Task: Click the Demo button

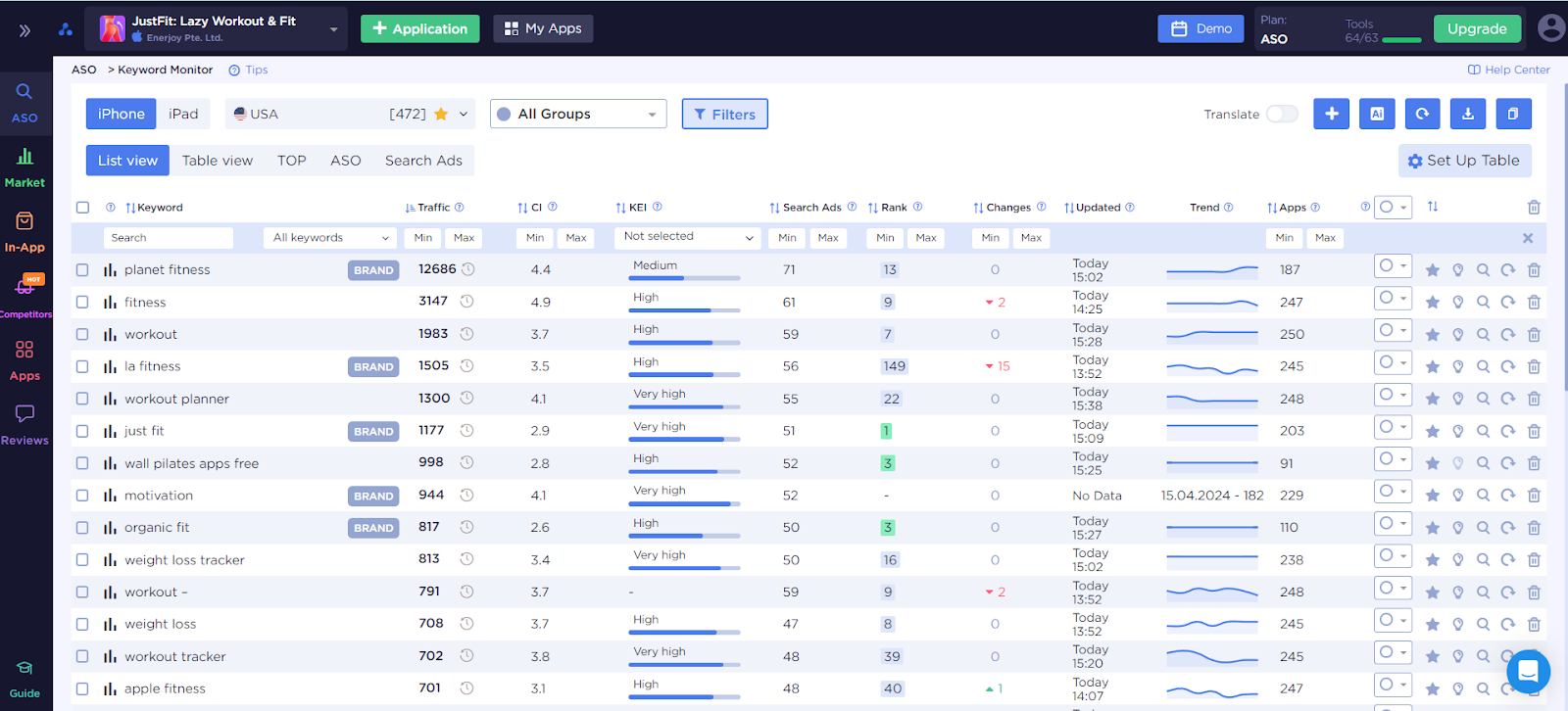Action: pyautogui.click(x=1200, y=28)
